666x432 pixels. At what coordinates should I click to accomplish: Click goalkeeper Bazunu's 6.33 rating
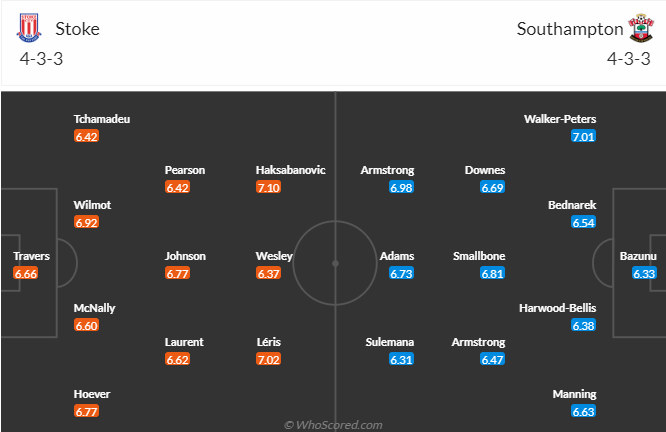[645, 273]
